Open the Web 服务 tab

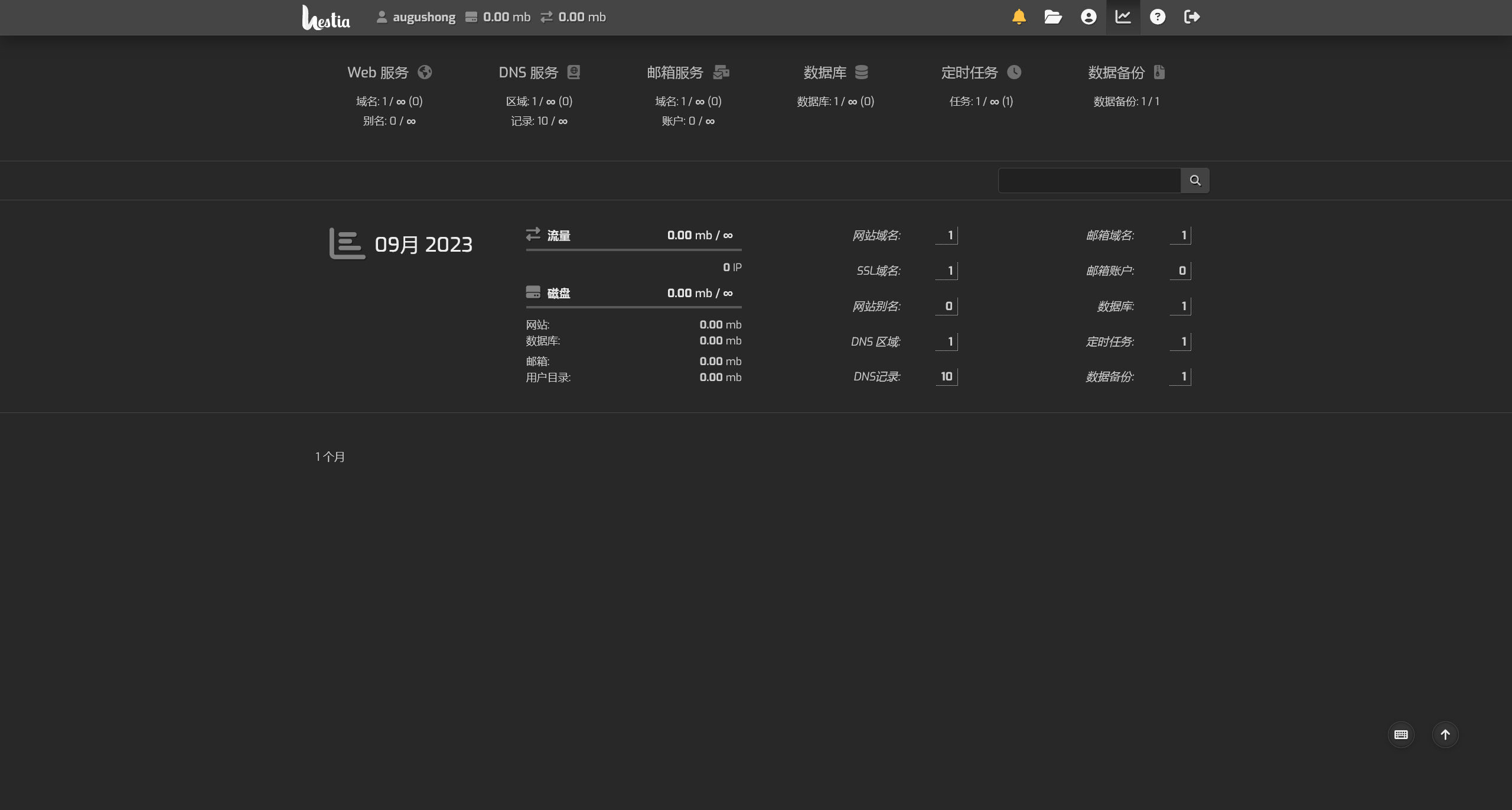389,72
